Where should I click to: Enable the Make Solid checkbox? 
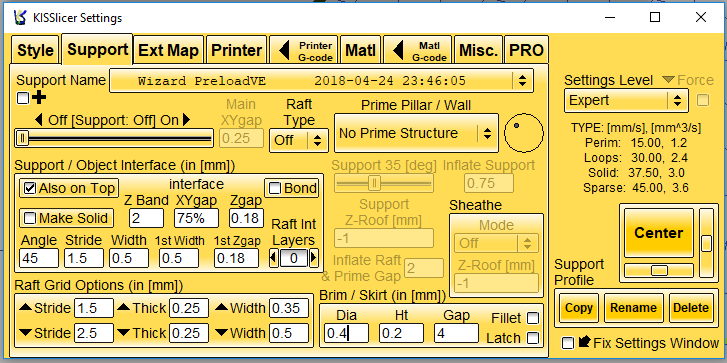point(30,218)
